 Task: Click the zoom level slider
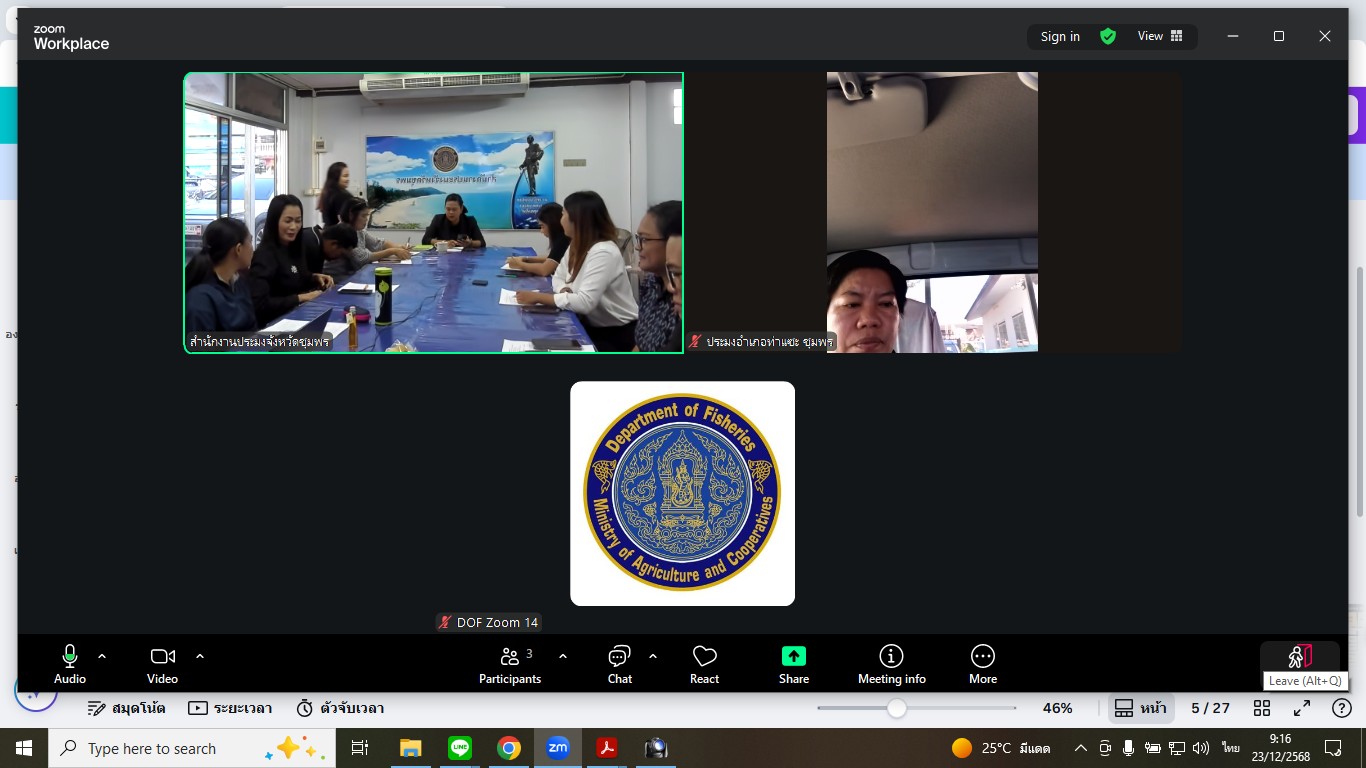click(x=897, y=708)
